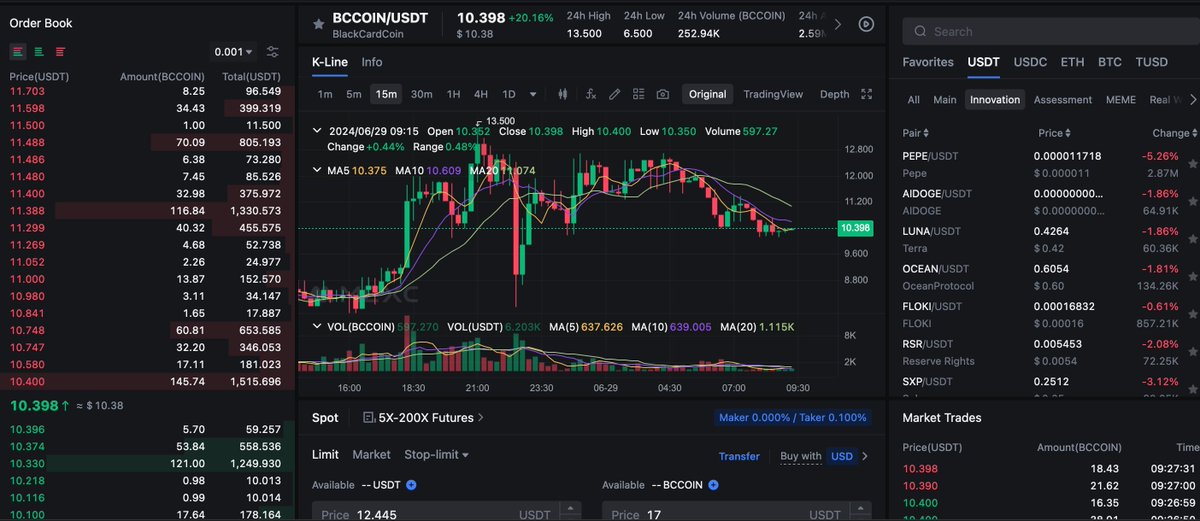Open the fx indicators icon
This screenshot has width=1200, height=521.
click(590, 94)
